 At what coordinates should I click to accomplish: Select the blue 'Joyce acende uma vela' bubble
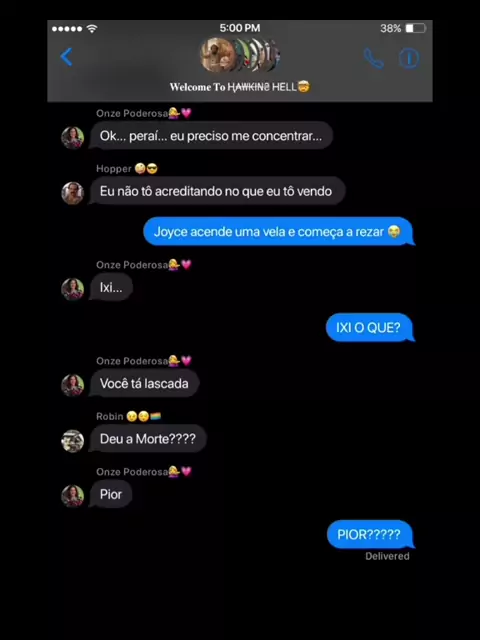(x=279, y=232)
